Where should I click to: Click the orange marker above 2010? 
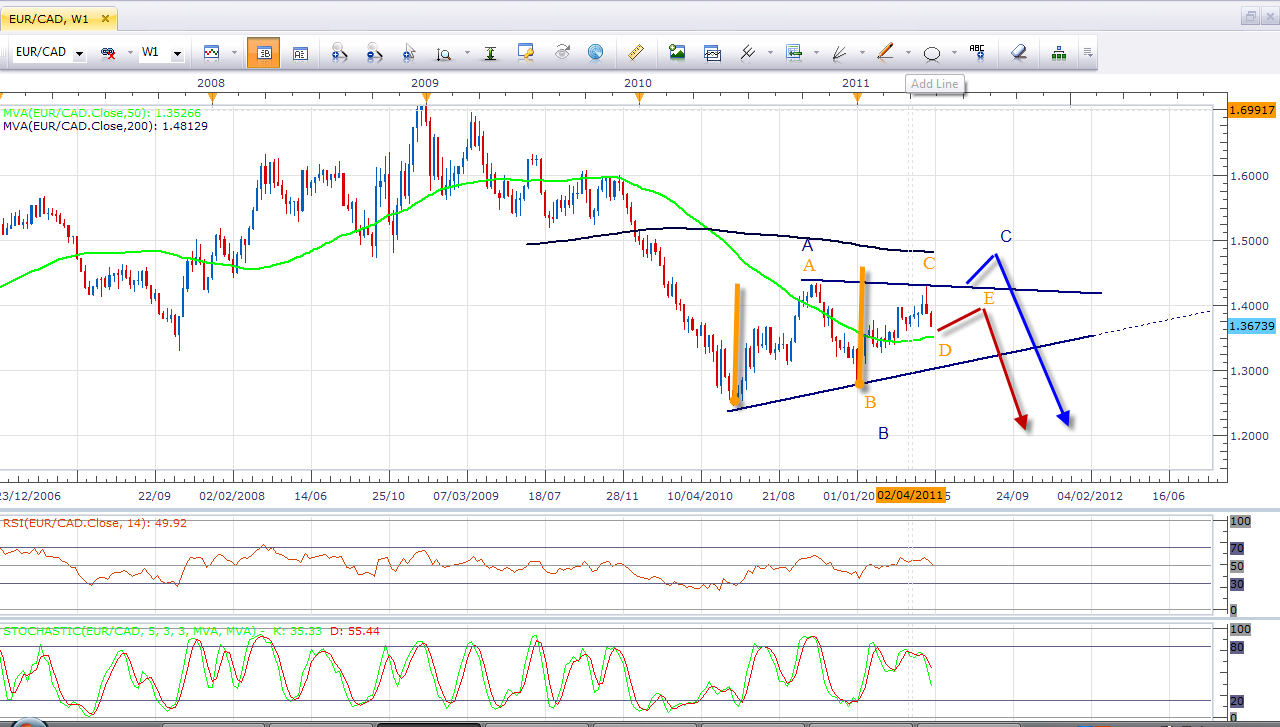pos(638,97)
